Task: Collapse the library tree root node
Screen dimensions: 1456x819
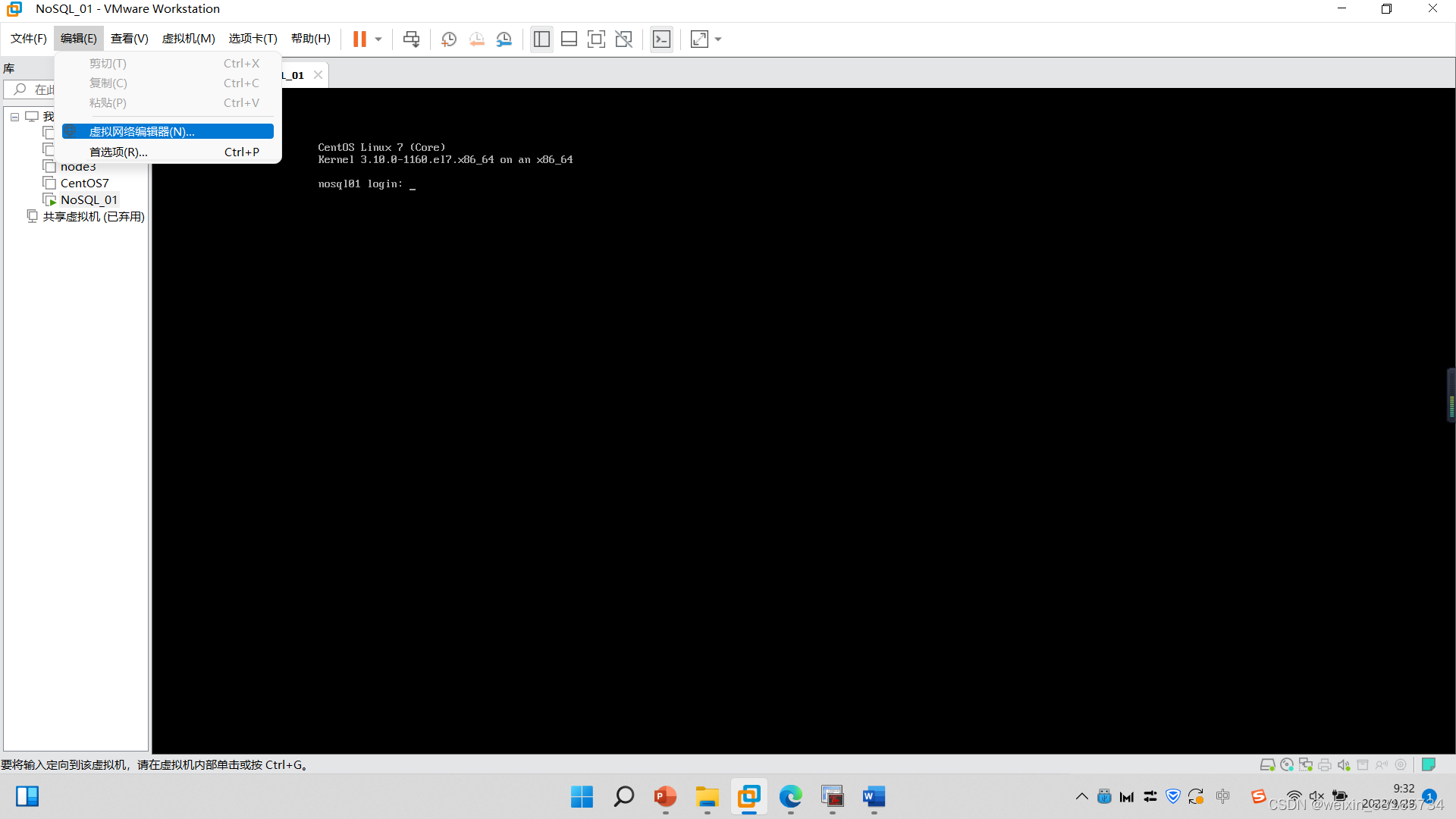Action: point(14,117)
